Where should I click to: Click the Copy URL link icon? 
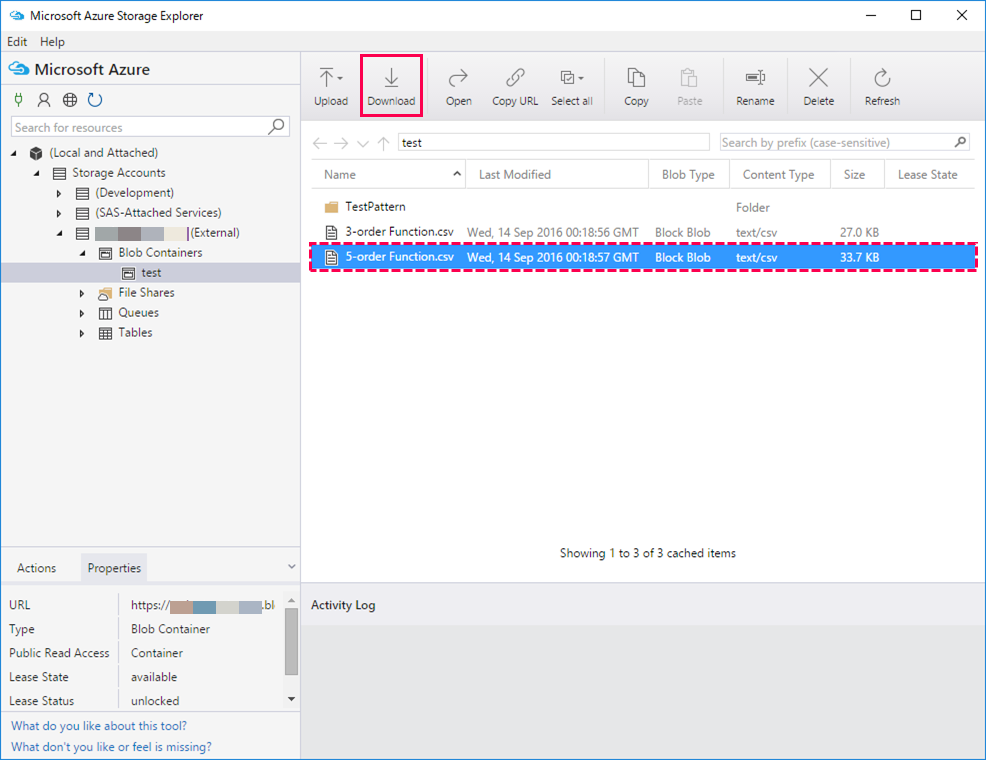[515, 78]
